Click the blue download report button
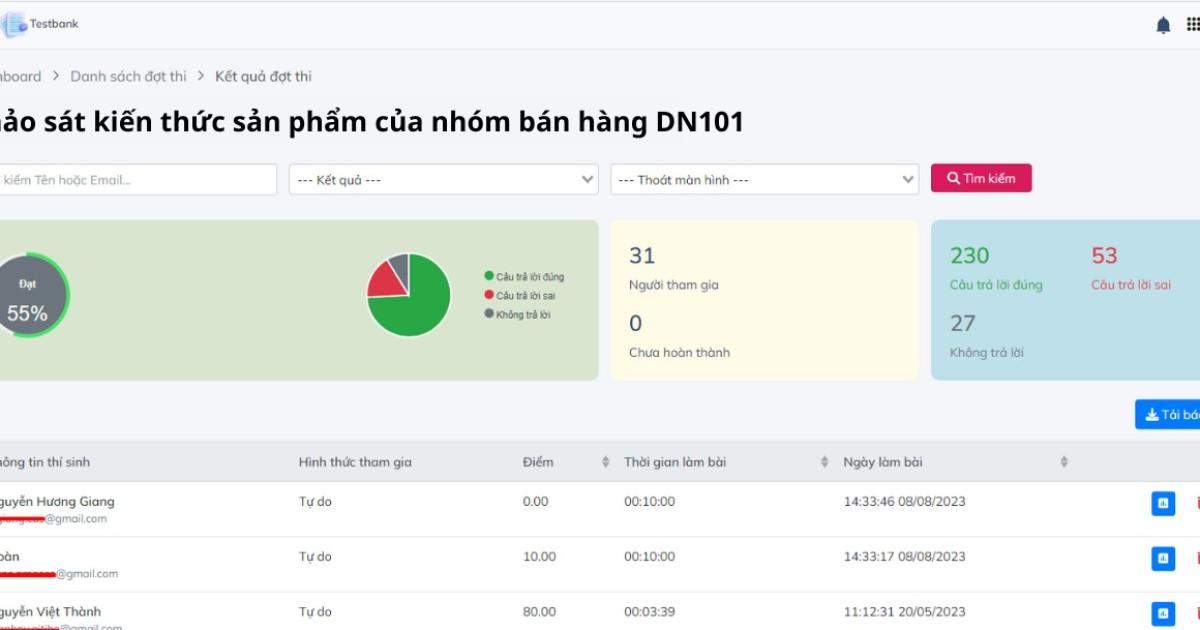Viewport: 1200px width, 630px height. pyautogui.click(x=1168, y=415)
